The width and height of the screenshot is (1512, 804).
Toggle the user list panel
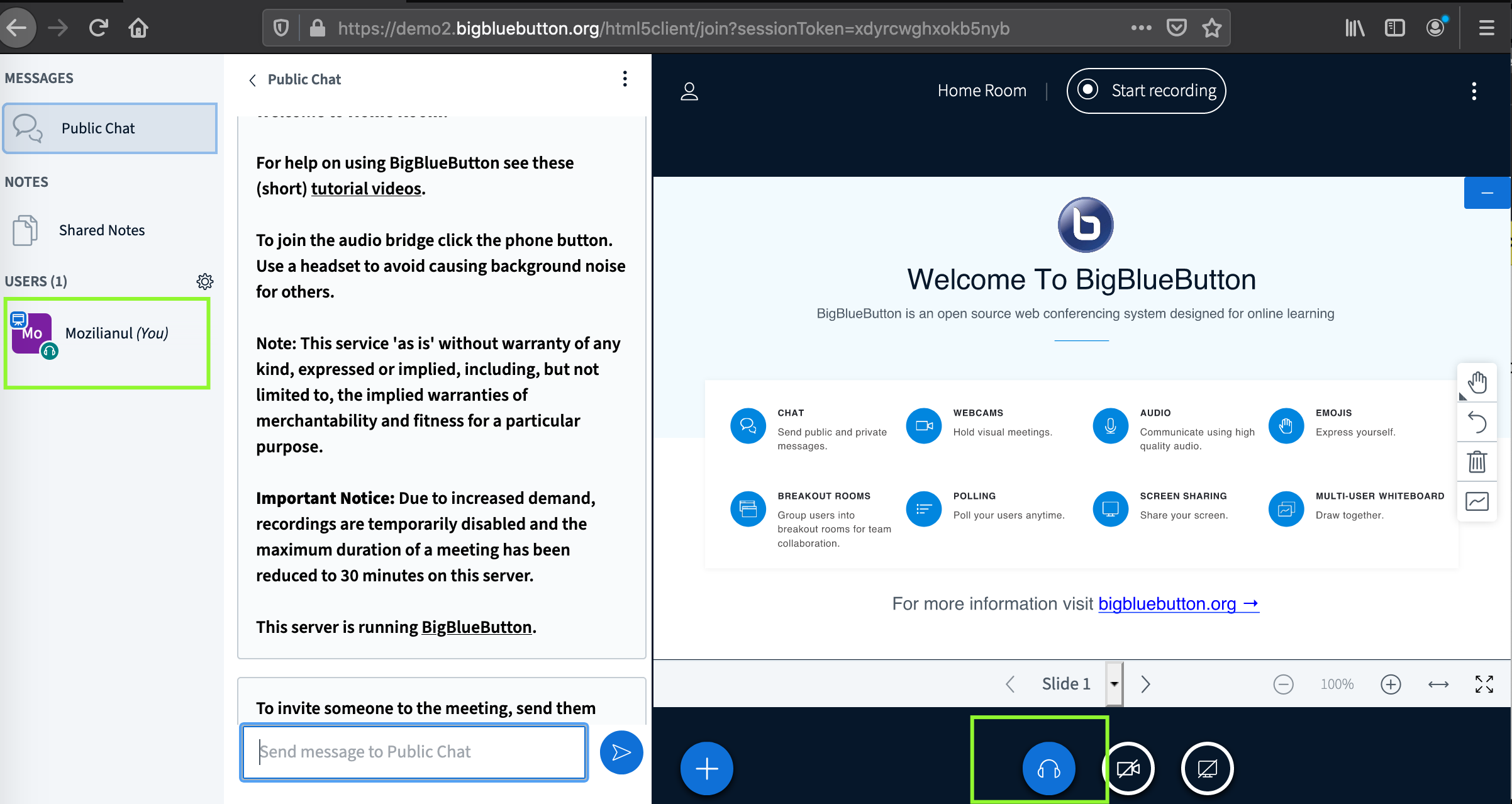(x=689, y=91)
